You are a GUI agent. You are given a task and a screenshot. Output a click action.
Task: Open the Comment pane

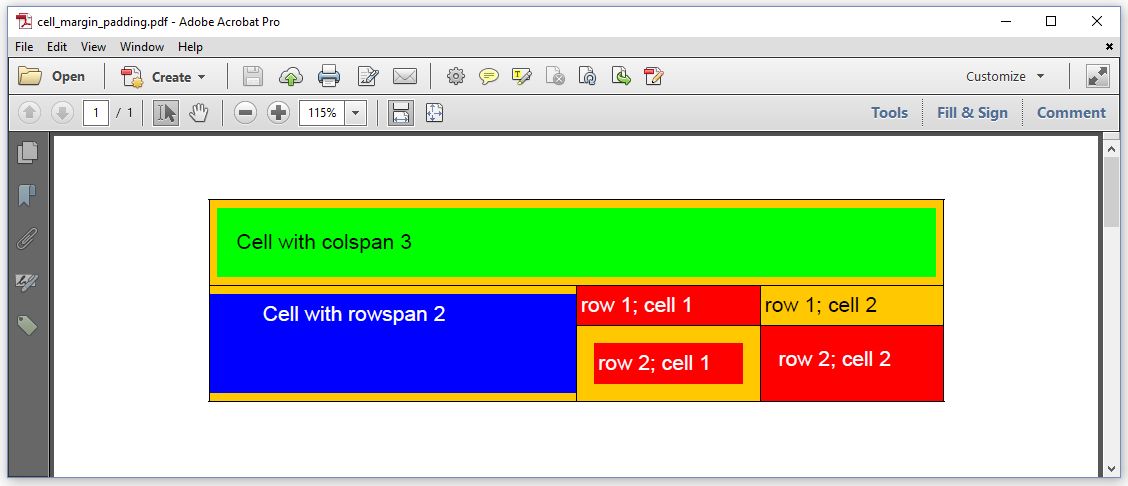[1071, 113]
